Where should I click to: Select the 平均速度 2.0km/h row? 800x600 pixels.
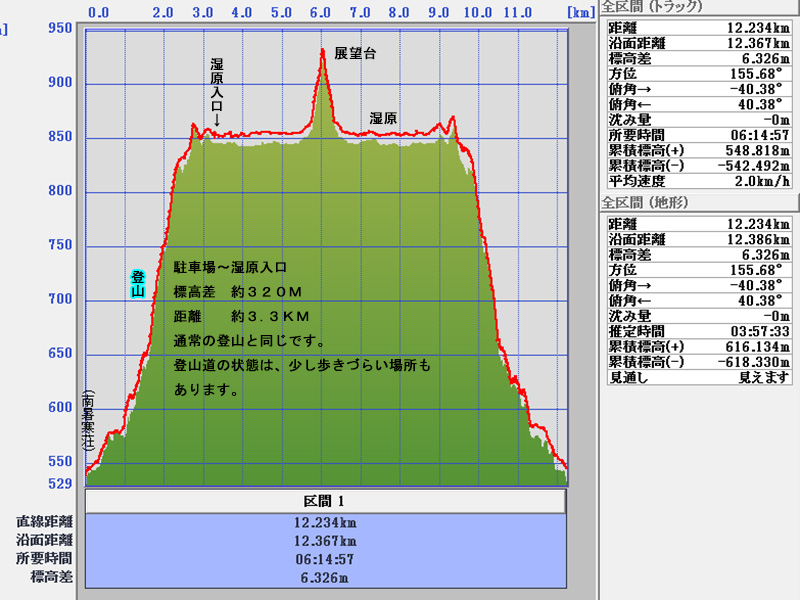[698, 181]
